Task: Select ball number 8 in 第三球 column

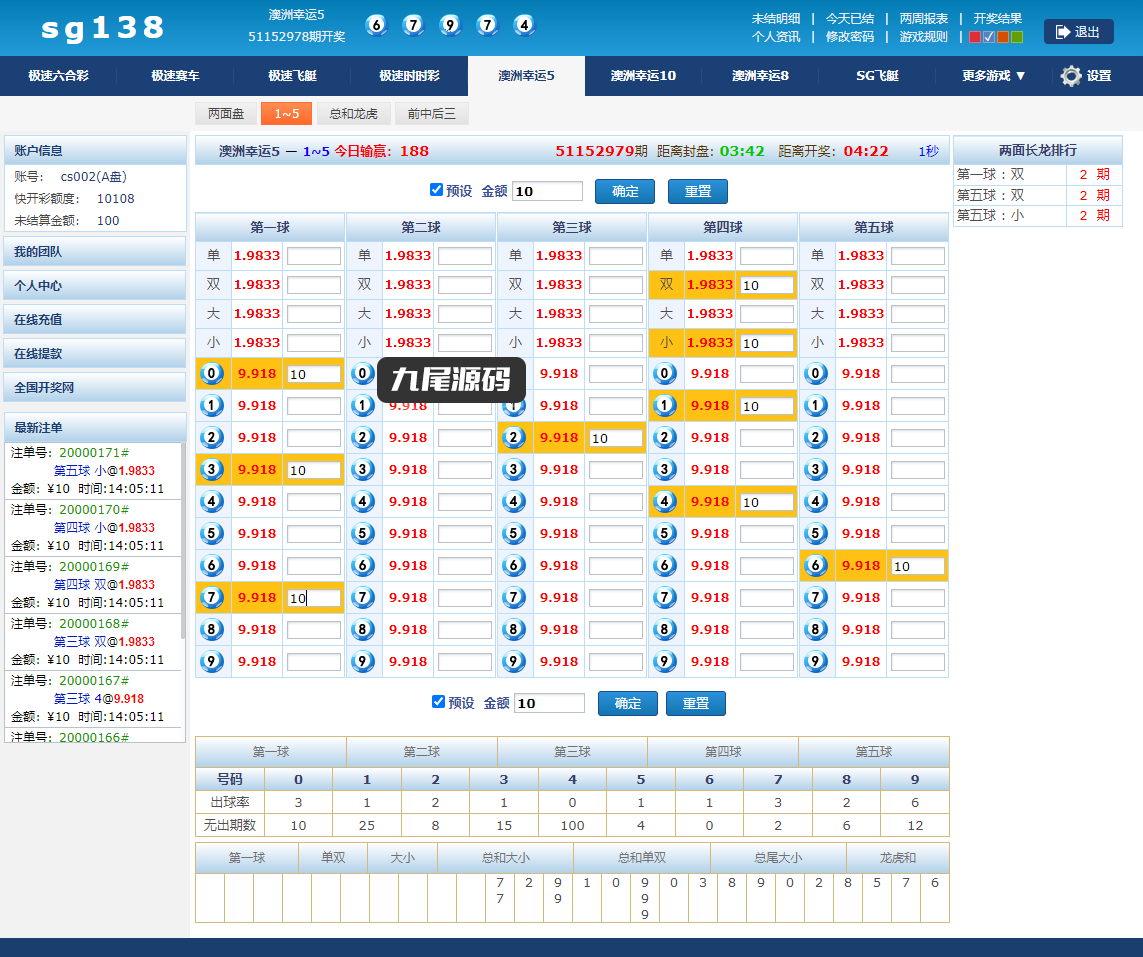Action: click(x=514, y=630)
